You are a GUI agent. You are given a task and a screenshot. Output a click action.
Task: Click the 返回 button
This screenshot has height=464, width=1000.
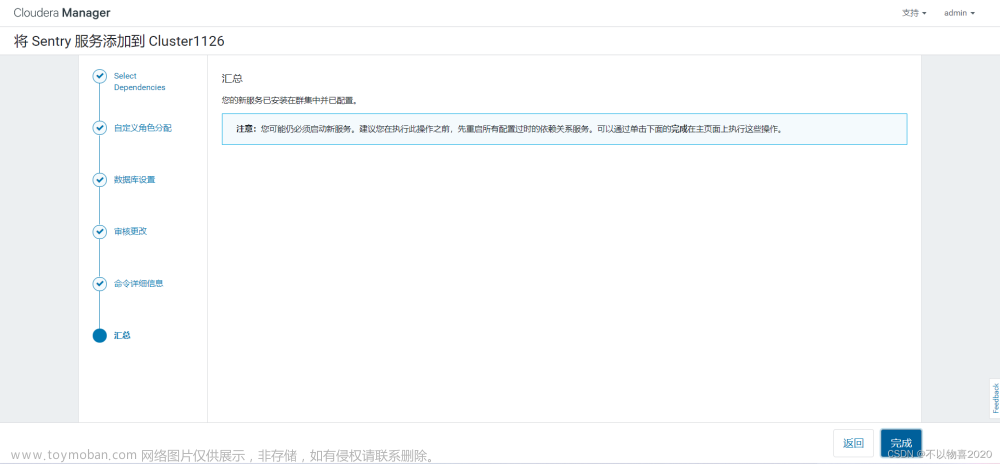pyautogui.click(x=853, y=443)
